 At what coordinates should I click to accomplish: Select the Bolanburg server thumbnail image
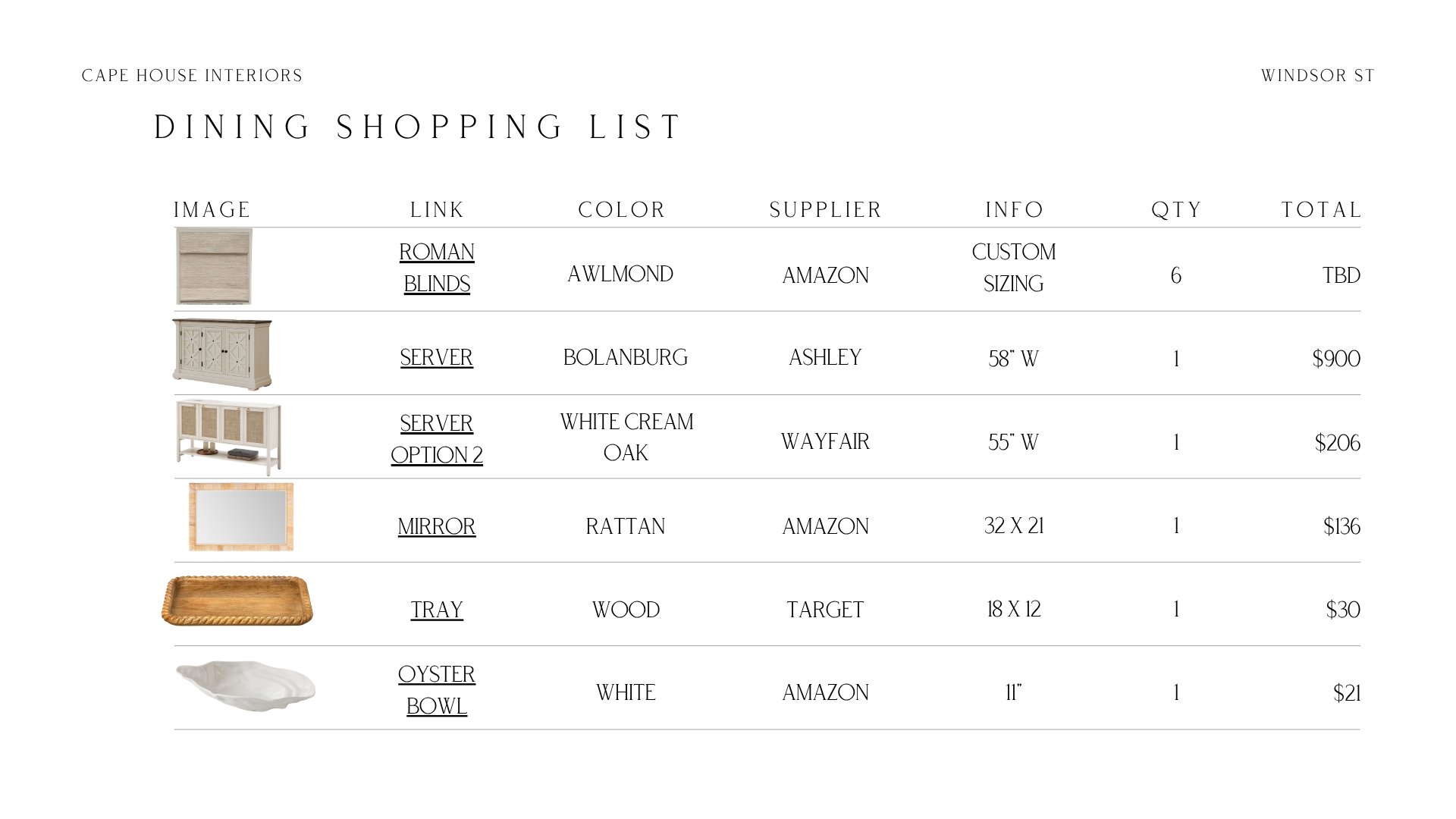click(222, 354)
